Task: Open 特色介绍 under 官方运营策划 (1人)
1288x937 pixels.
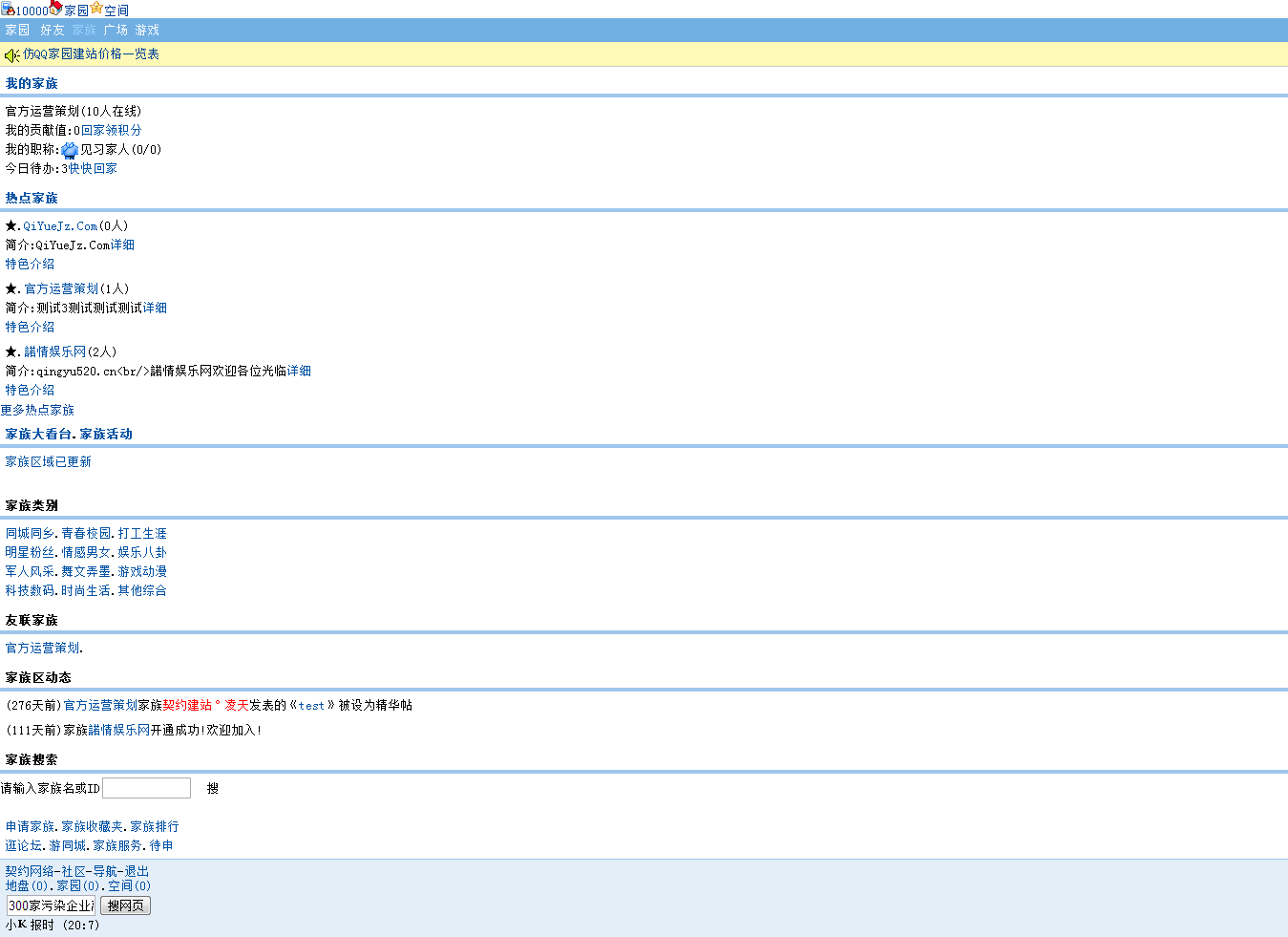Action: [x=30, y=328]
